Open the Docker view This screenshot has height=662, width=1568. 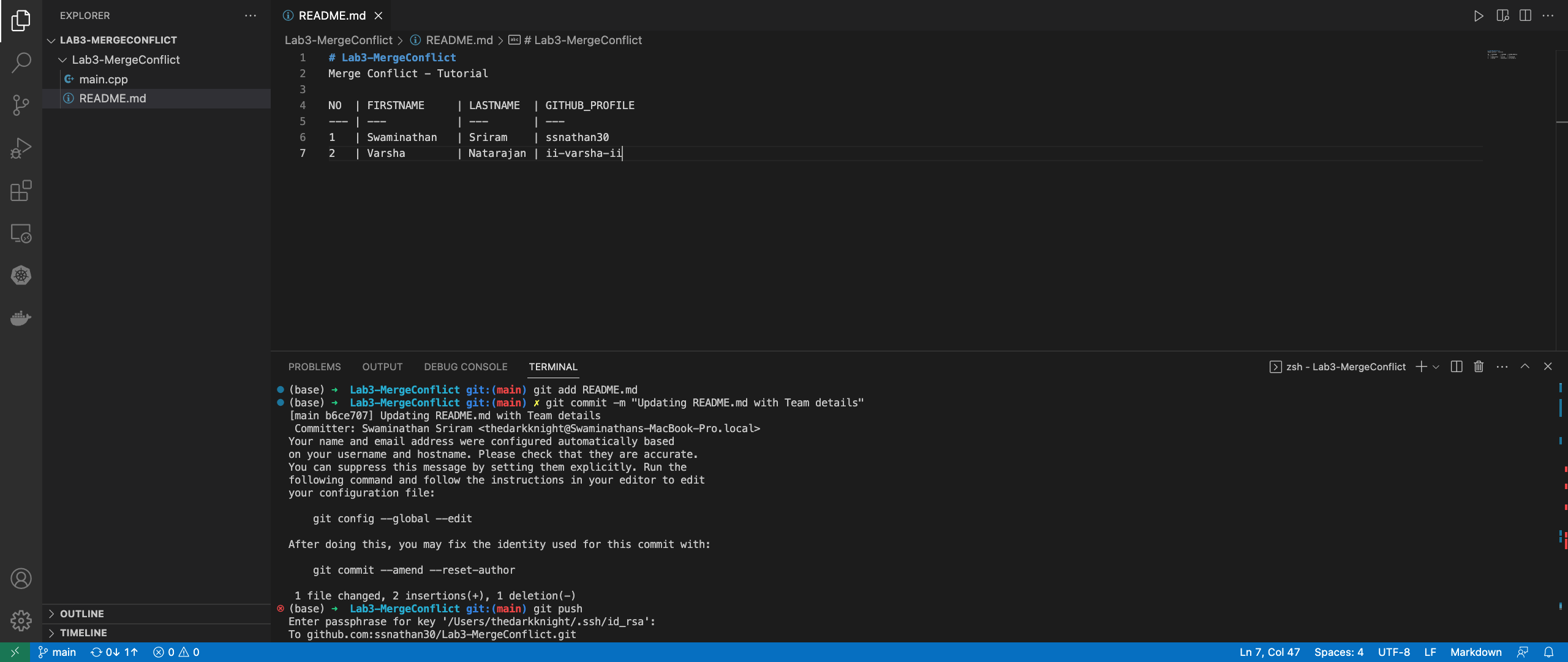click(x=21, y=318)
